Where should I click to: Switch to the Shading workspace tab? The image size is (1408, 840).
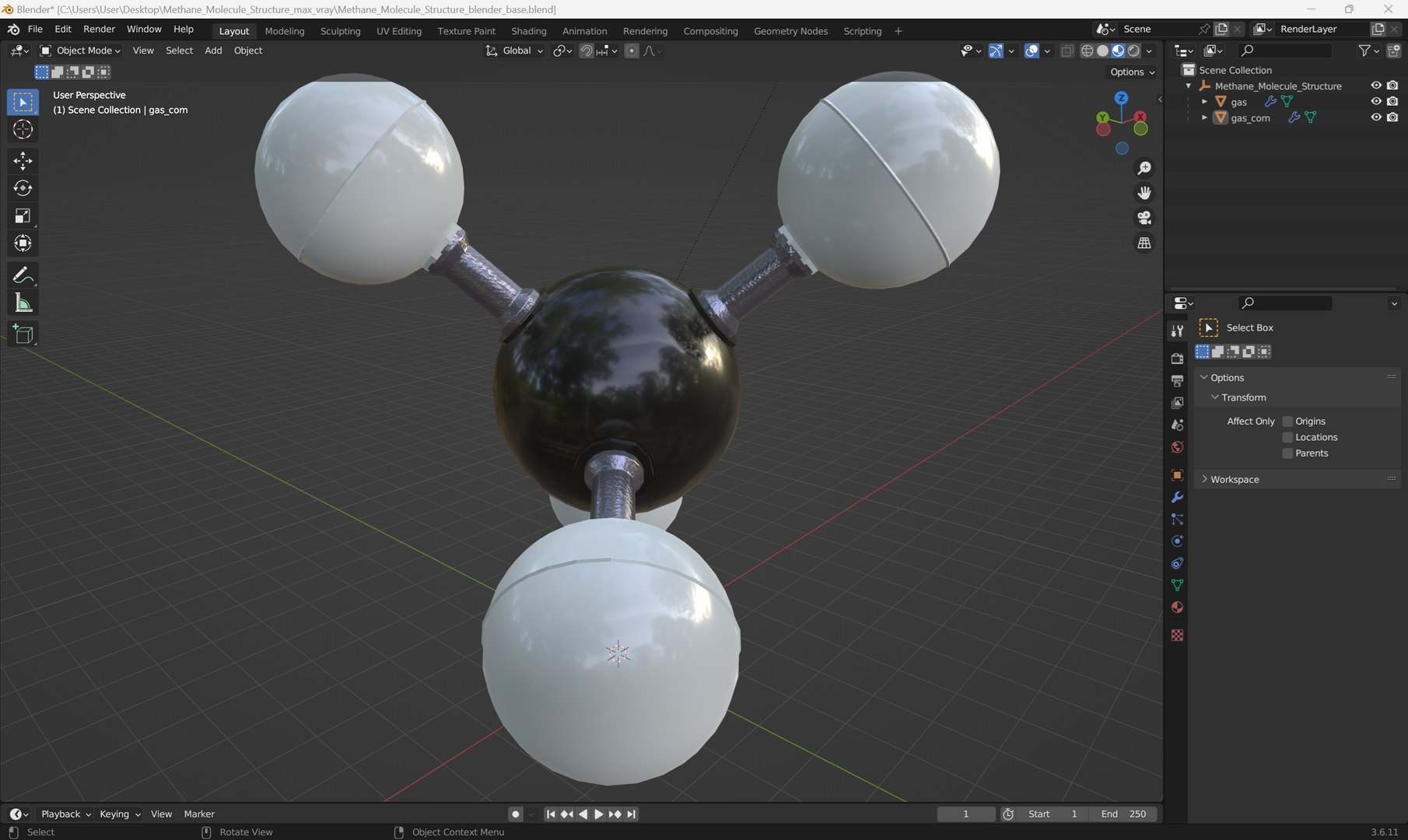(x=528, y=31)
